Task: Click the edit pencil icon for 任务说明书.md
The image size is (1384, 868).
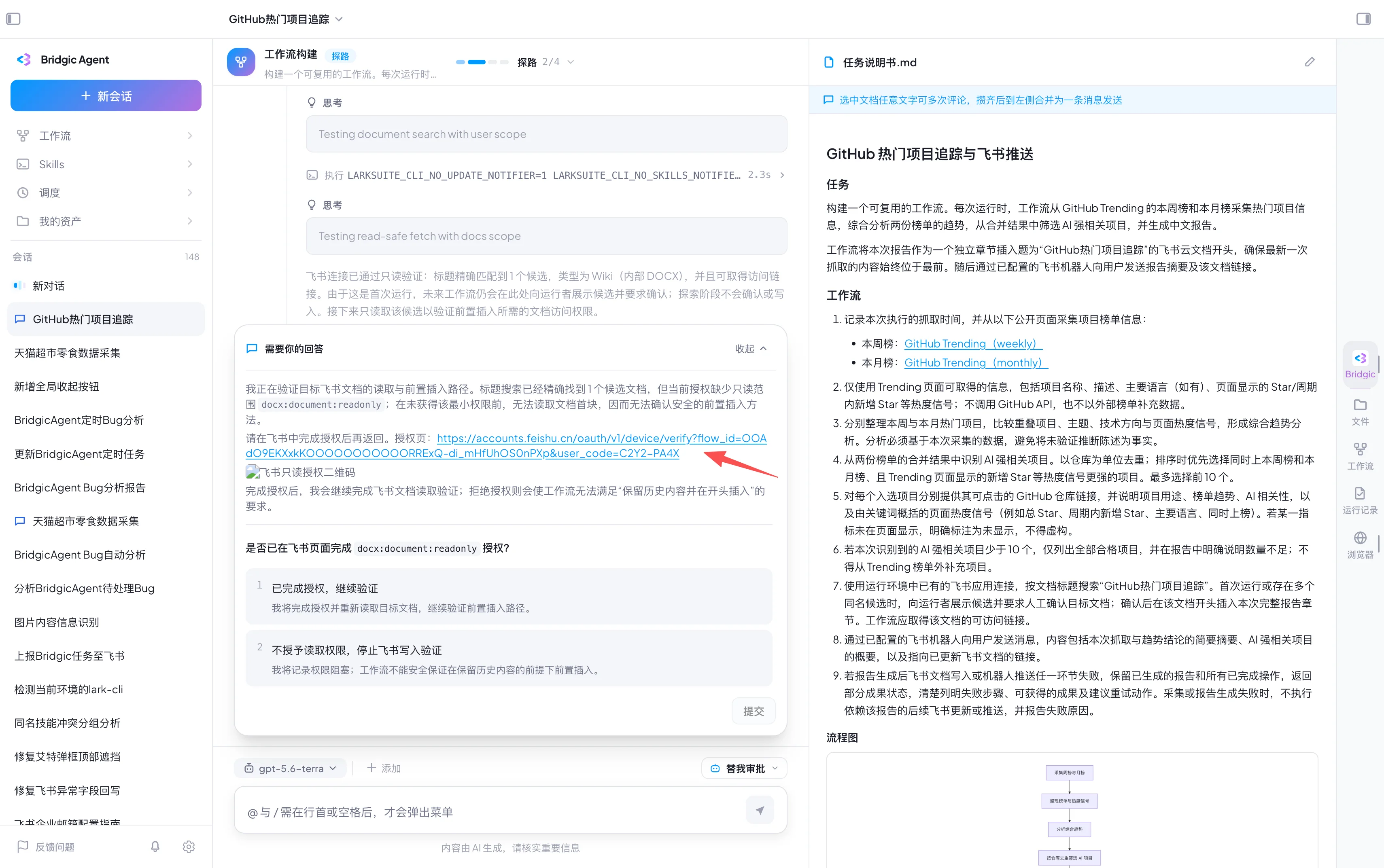Action: pyautogui.click(x=1310, y=62)
